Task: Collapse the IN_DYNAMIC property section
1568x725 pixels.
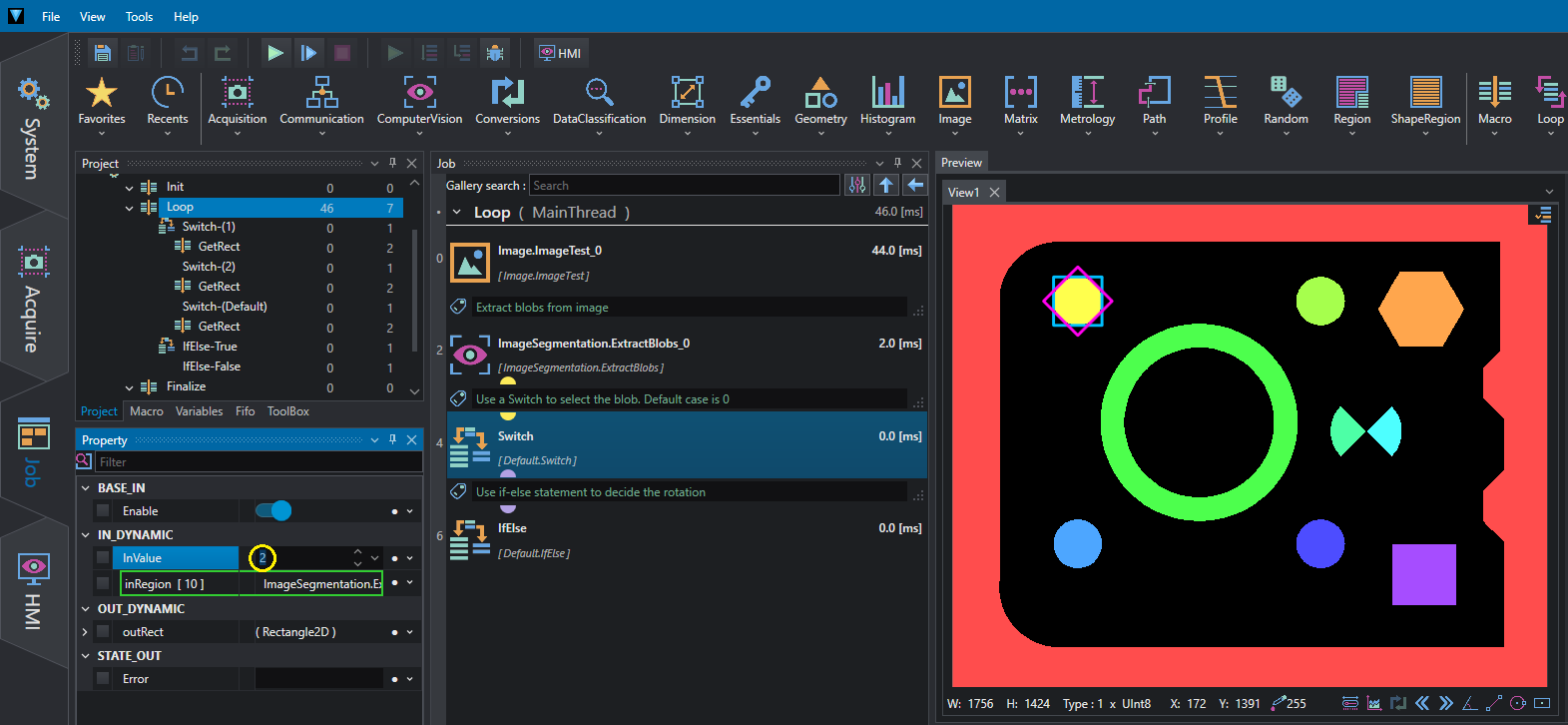Action: coord(86,535)
